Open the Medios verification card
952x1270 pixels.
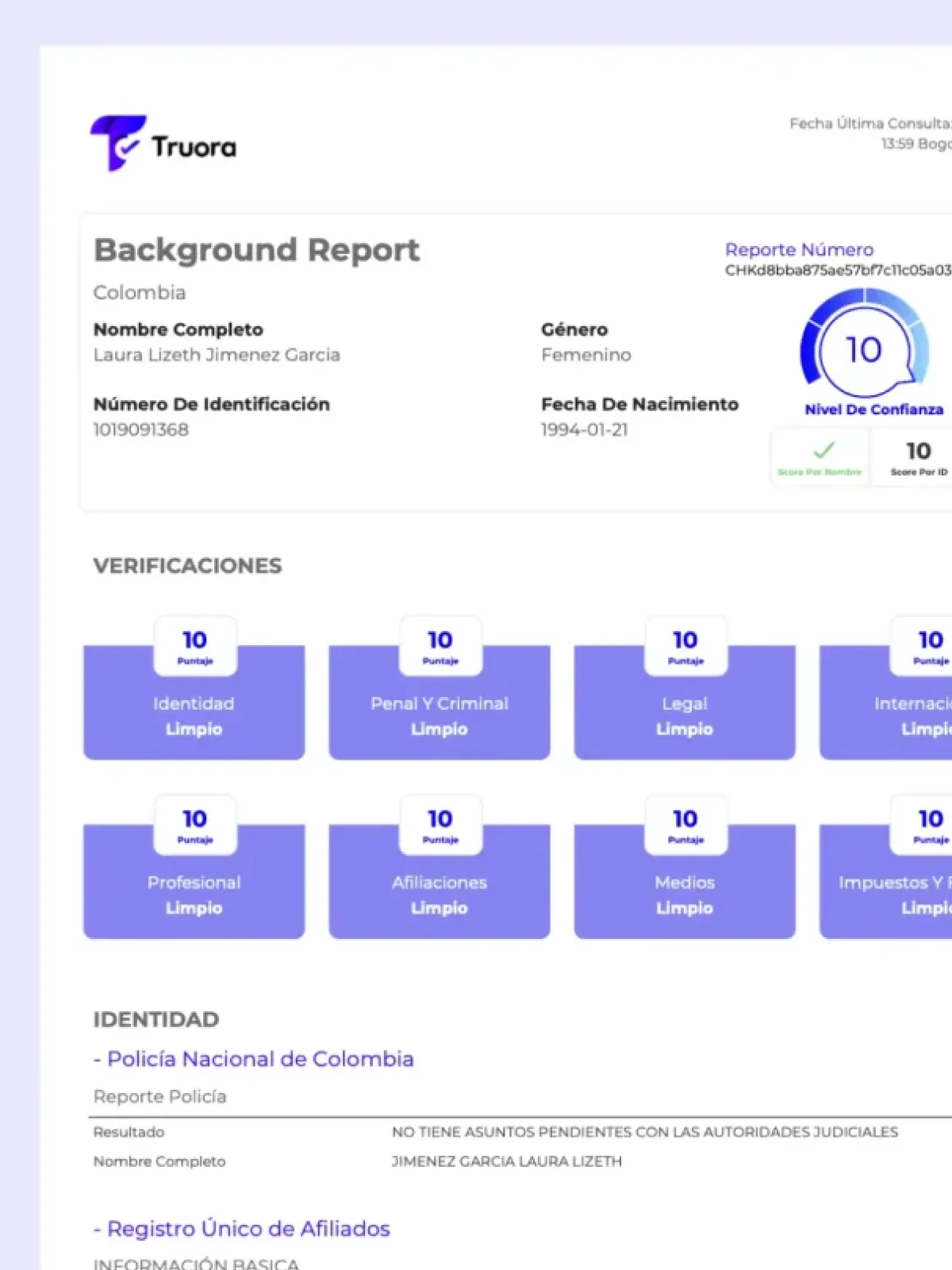(685, 881)
